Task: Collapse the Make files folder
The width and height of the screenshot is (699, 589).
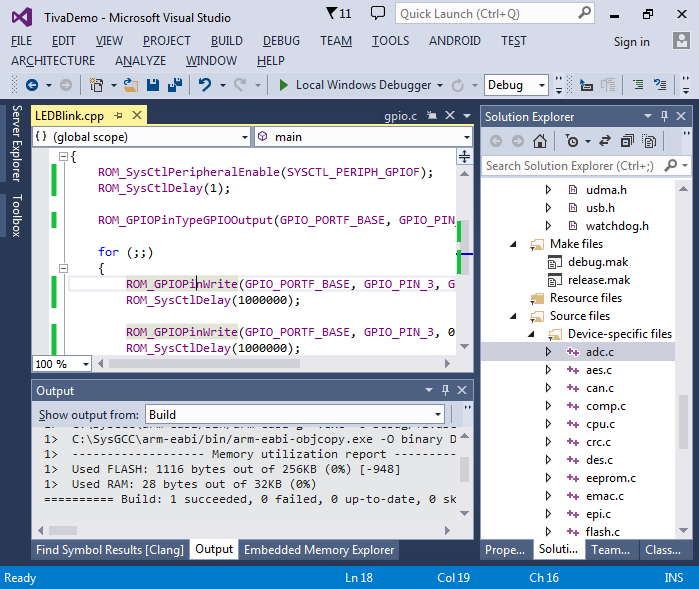Action: [514, 244]
